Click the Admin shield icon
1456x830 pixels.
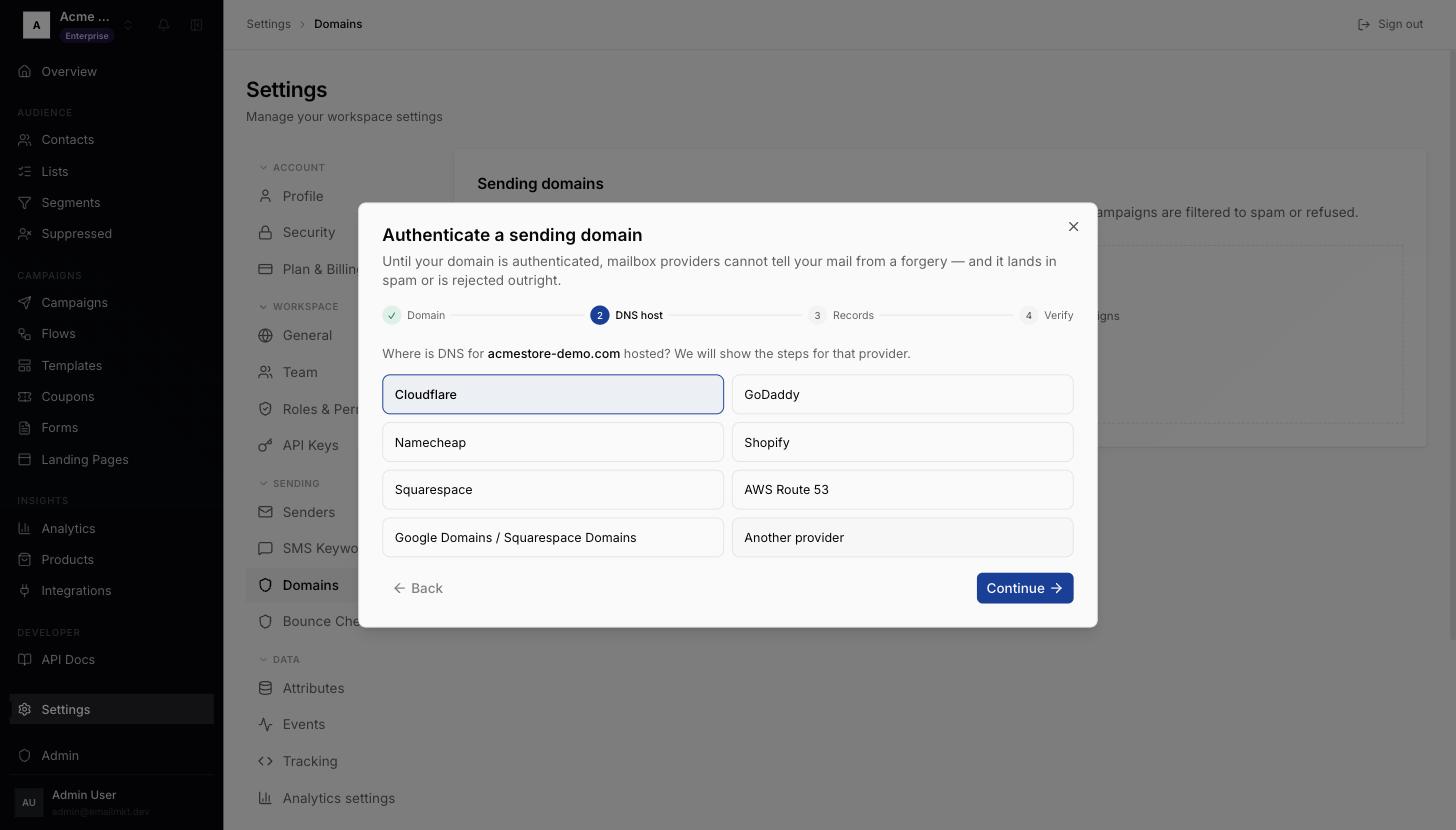coord(25,756)
